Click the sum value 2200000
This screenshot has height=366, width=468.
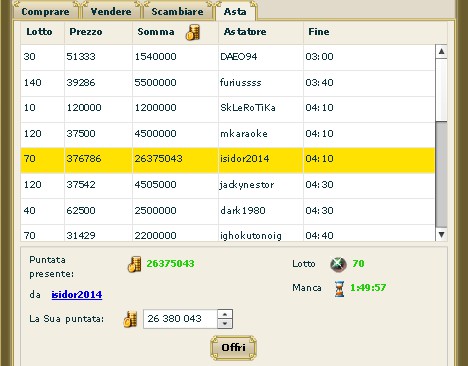[155, 236]
